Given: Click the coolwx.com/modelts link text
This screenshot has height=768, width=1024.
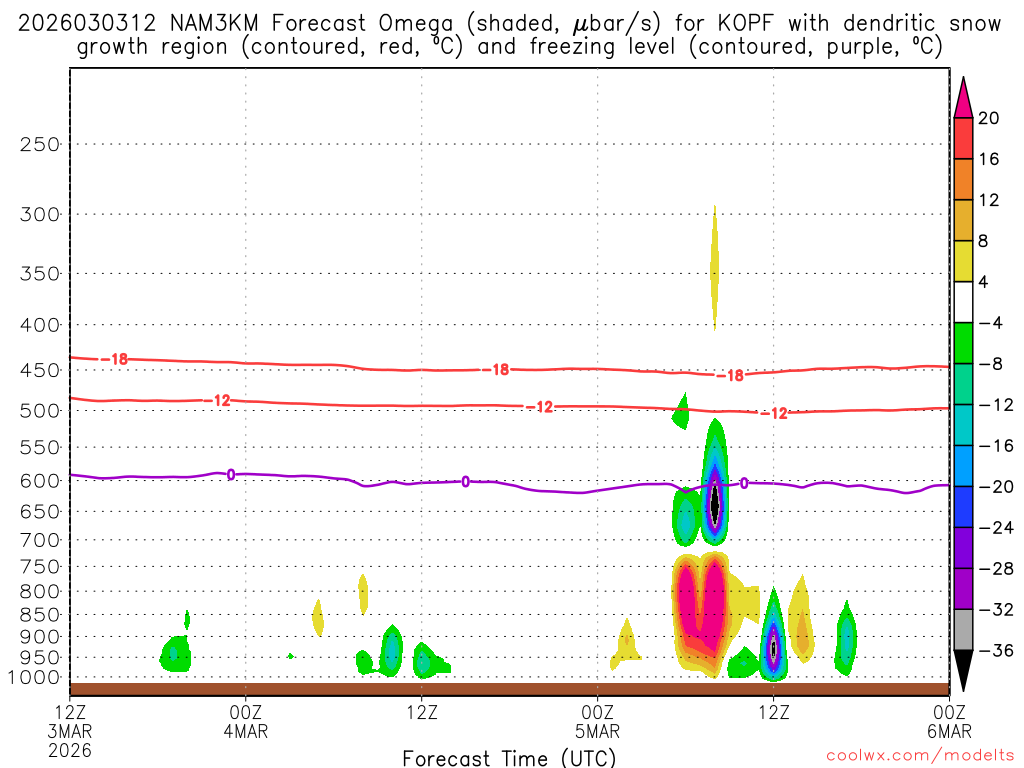Looking at the screenshot, I should pyautogui.click(x=920, y=756).
